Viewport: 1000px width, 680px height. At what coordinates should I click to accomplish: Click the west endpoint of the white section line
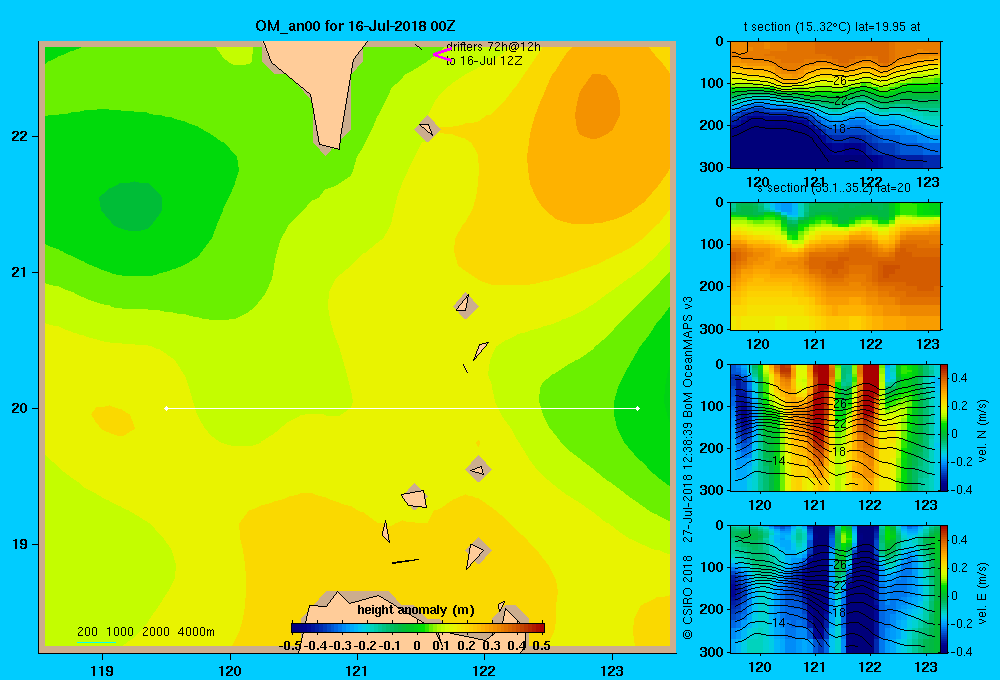166,408
